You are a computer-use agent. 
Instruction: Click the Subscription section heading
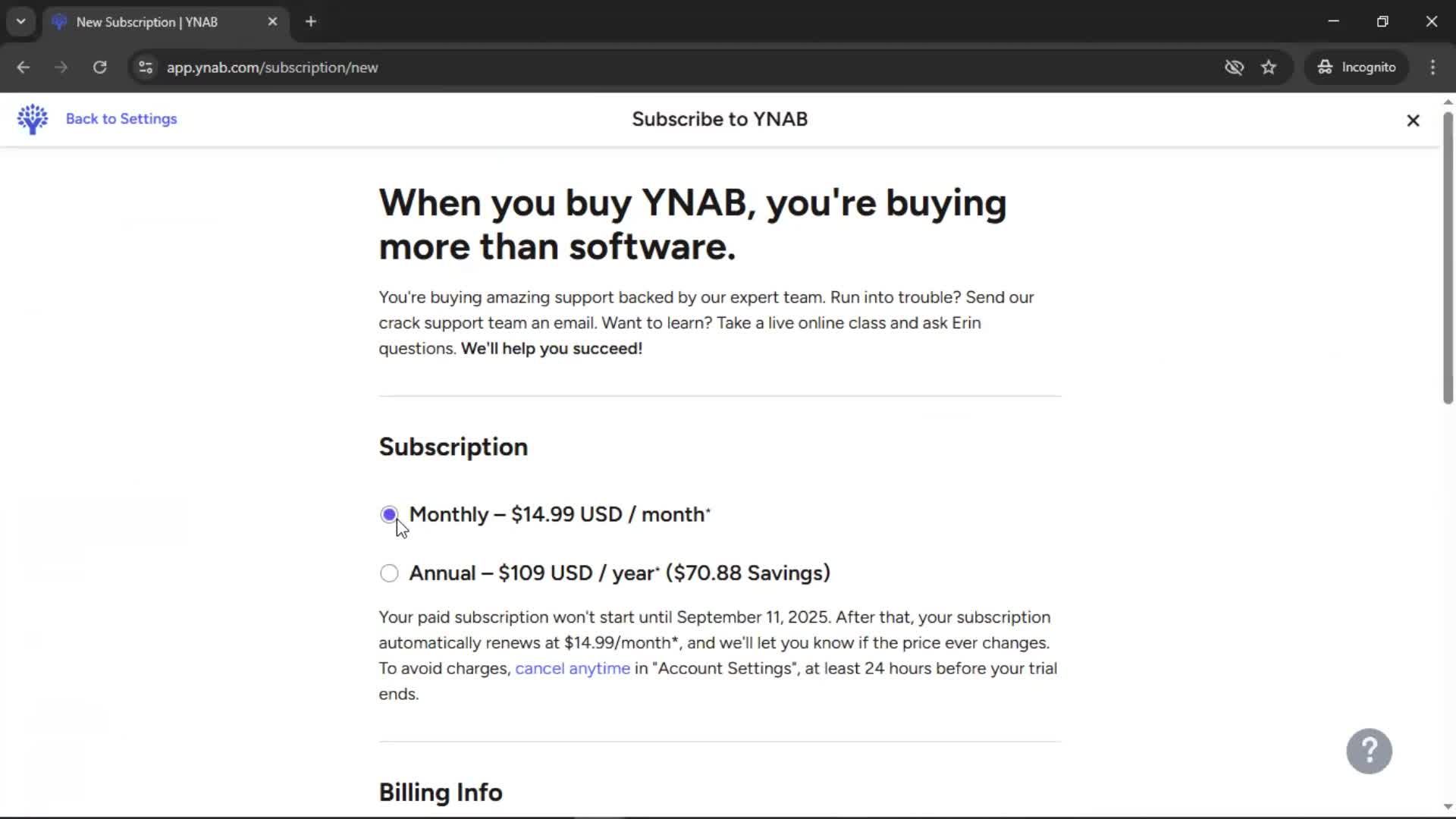453,447
